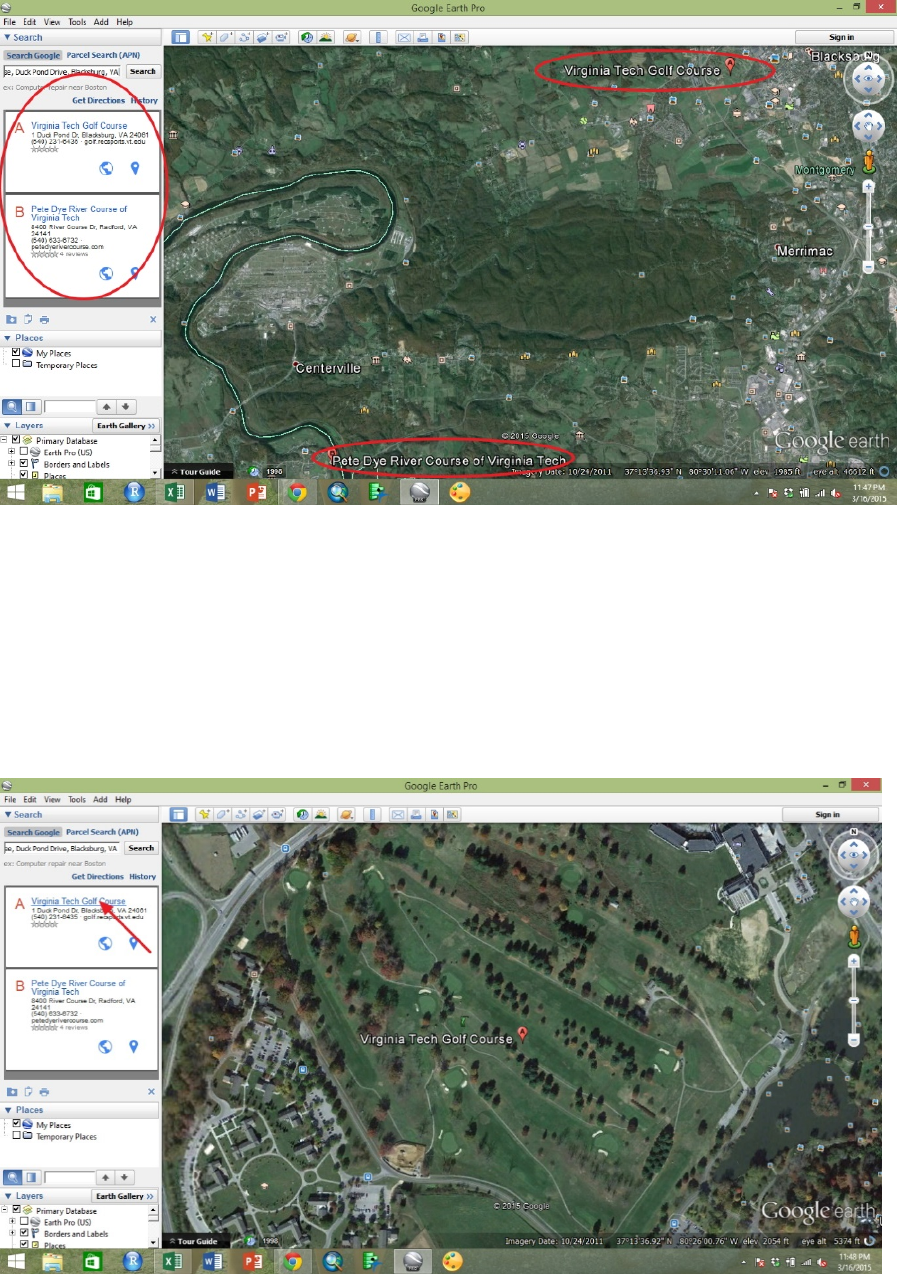Click Get Directions link in top window
Image resolution: width=897 pixels, height=1274 pixels.
point(98,100)
